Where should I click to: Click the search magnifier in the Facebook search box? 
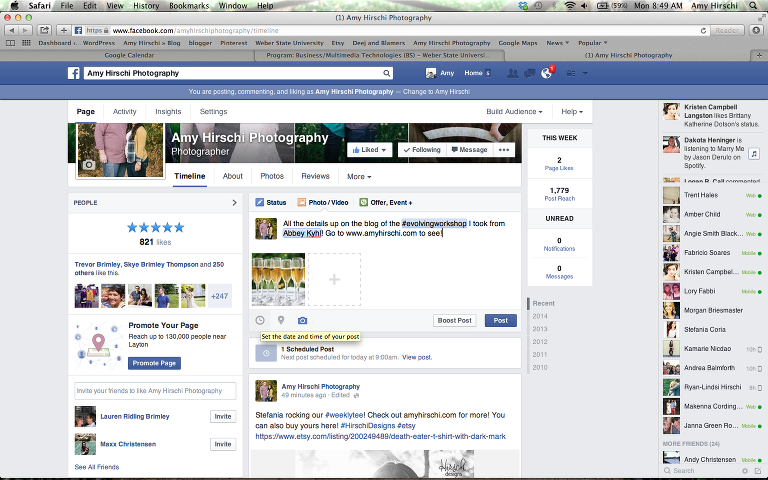tap(386, 73)
